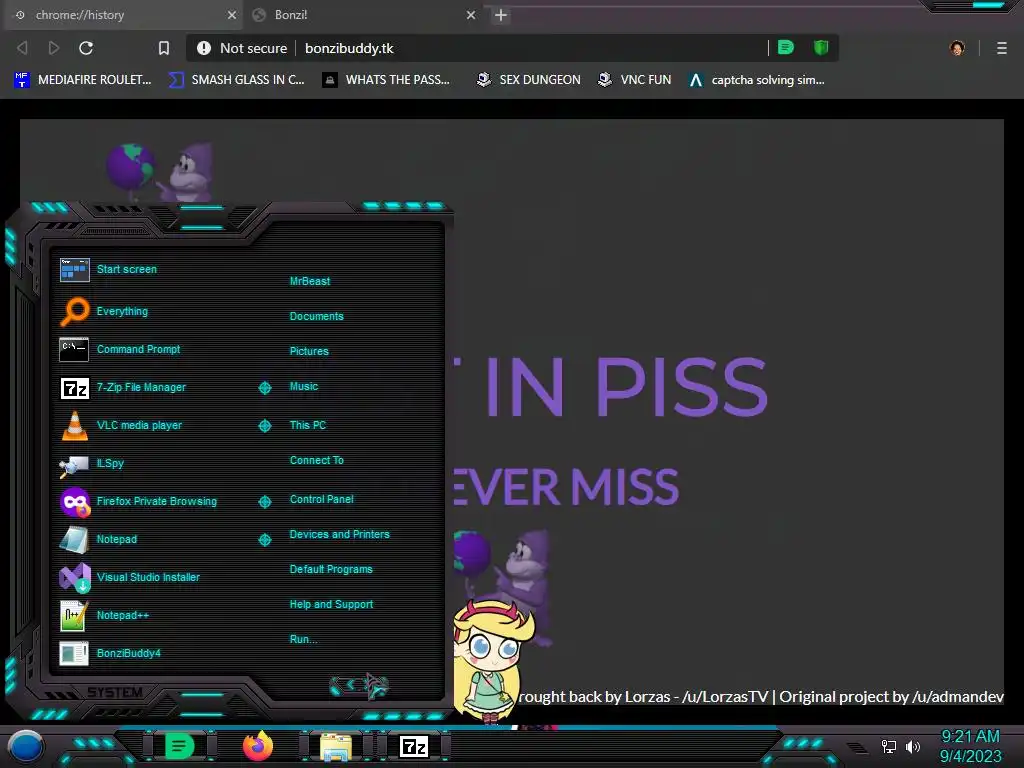
Task: Expand Firefox Private Browsing jump list arrow
Action: [x=264, y=502]
